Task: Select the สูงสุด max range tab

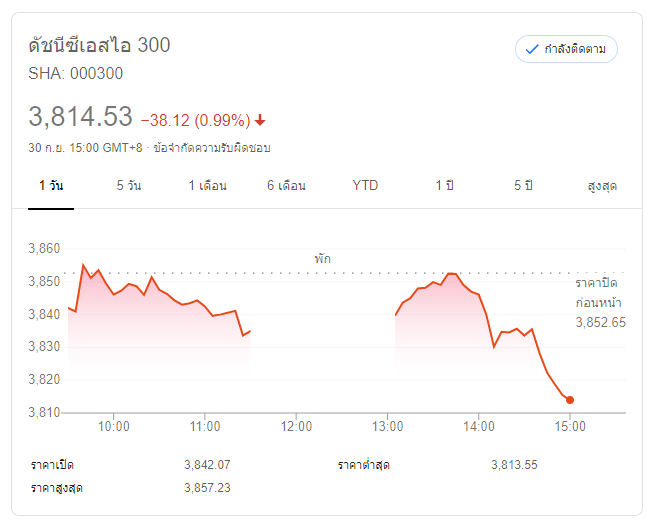Action: coord(602,186)
